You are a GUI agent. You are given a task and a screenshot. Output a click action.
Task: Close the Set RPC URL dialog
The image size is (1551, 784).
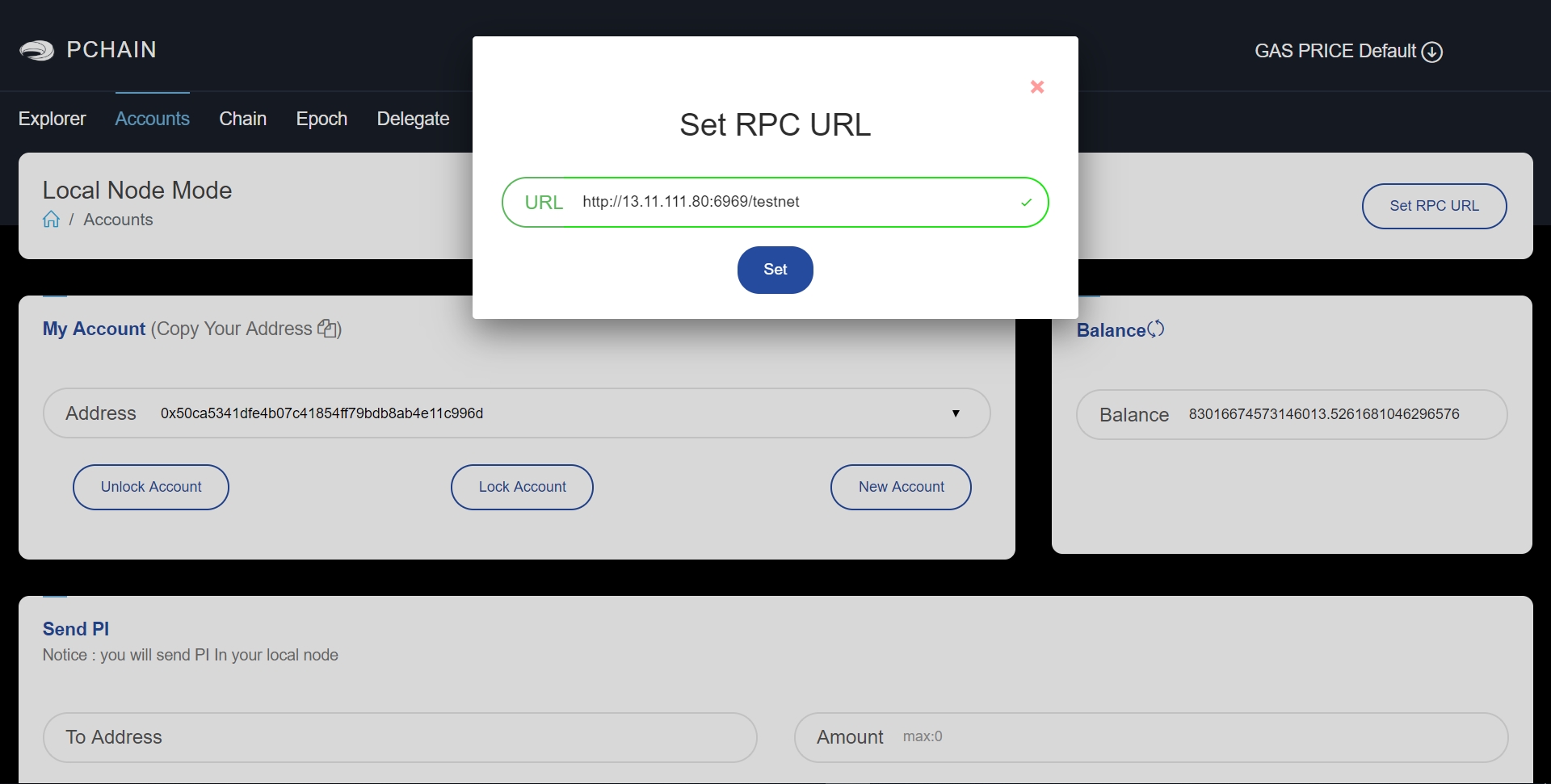pyautogui.click(x=1037, y=87)
